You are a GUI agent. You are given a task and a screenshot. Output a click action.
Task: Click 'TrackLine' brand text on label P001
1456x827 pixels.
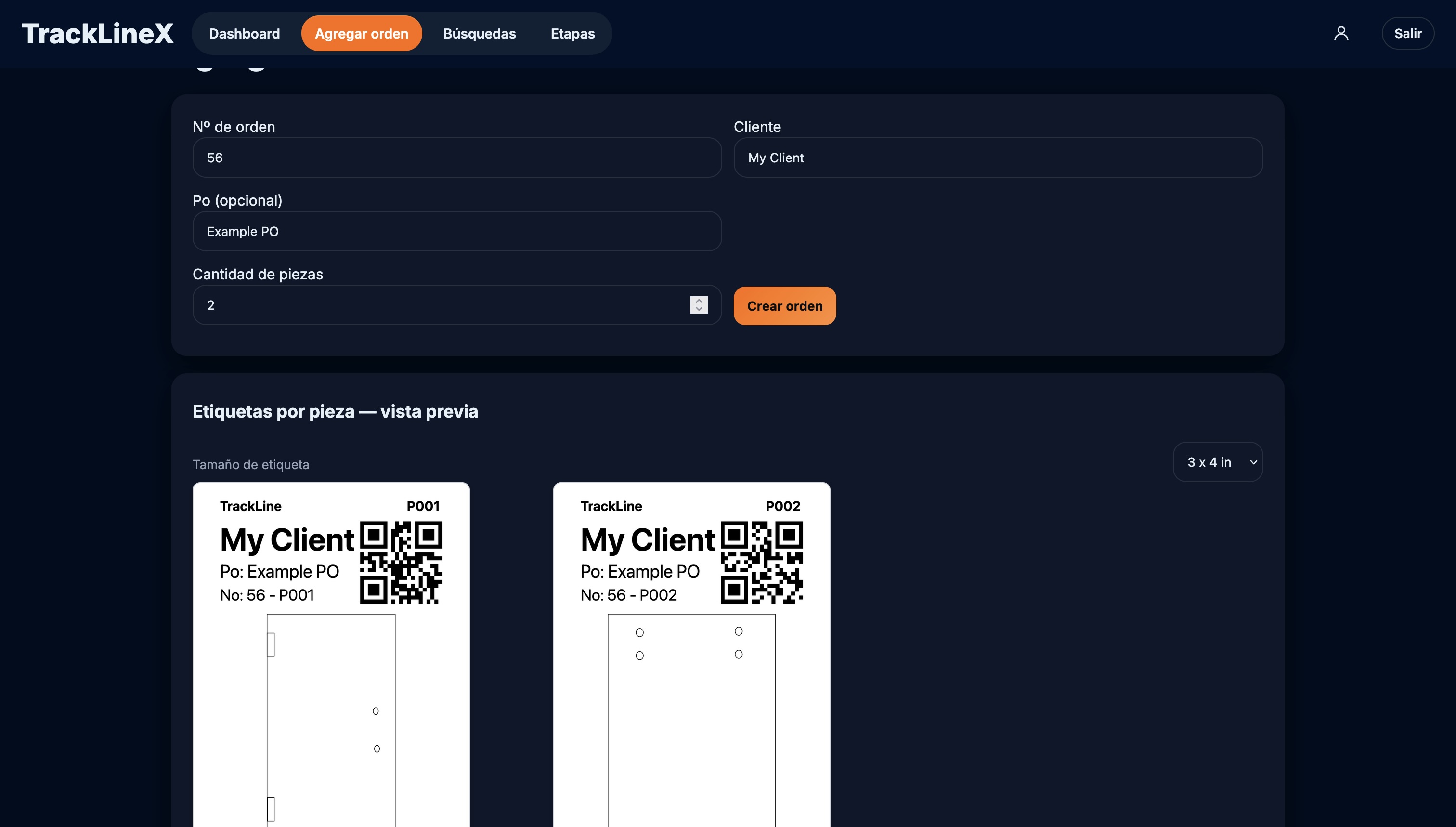point(250,506)
